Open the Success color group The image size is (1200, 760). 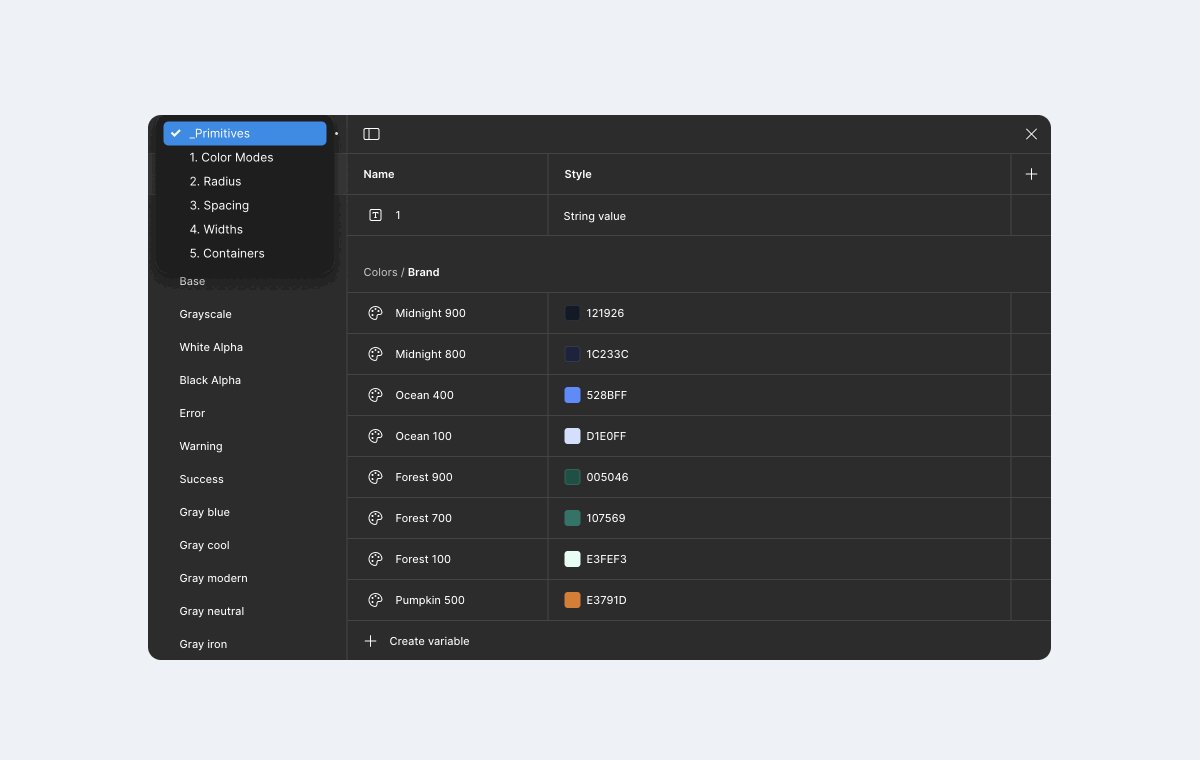[x=202, y=479]
